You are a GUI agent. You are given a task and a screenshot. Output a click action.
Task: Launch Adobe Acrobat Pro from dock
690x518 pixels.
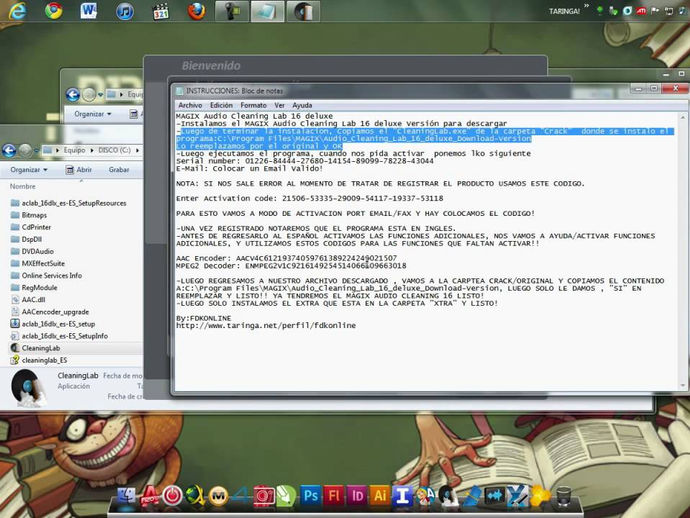[149, 496]
